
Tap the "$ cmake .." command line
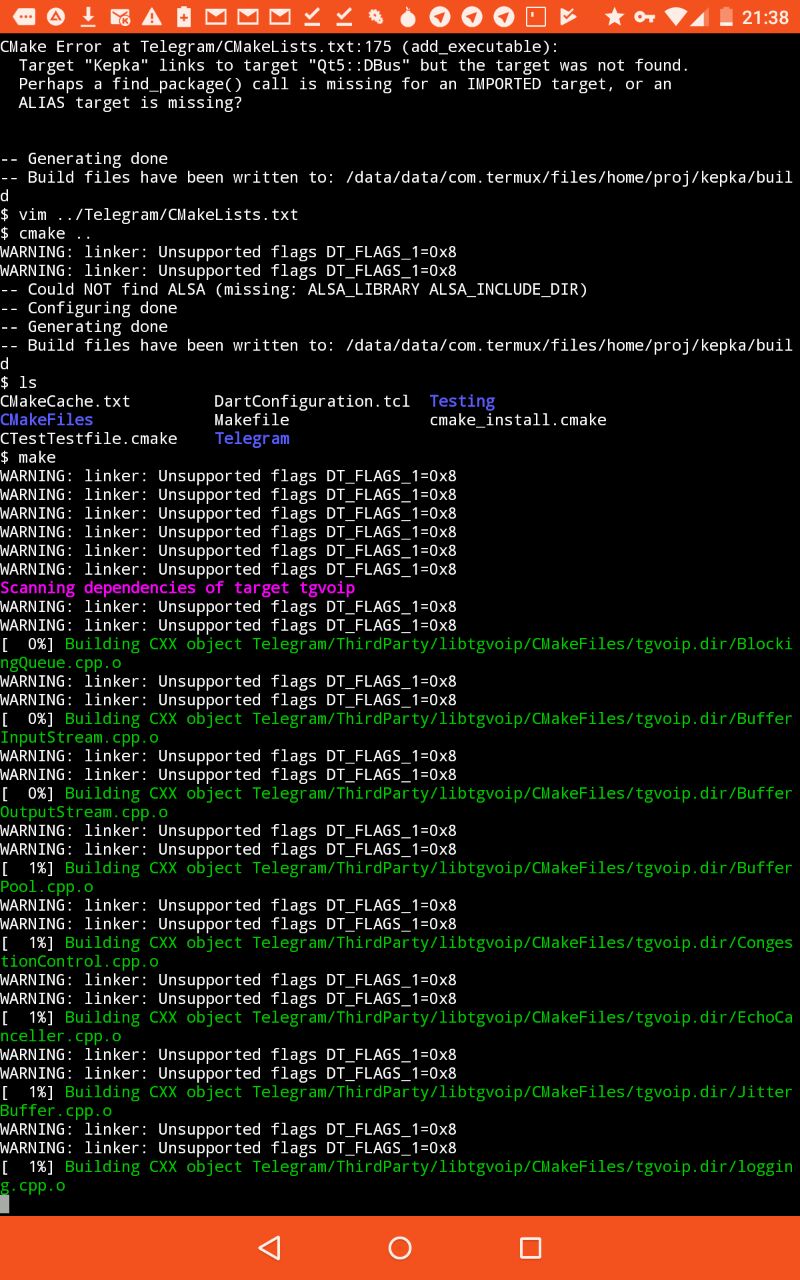point(47,233)
